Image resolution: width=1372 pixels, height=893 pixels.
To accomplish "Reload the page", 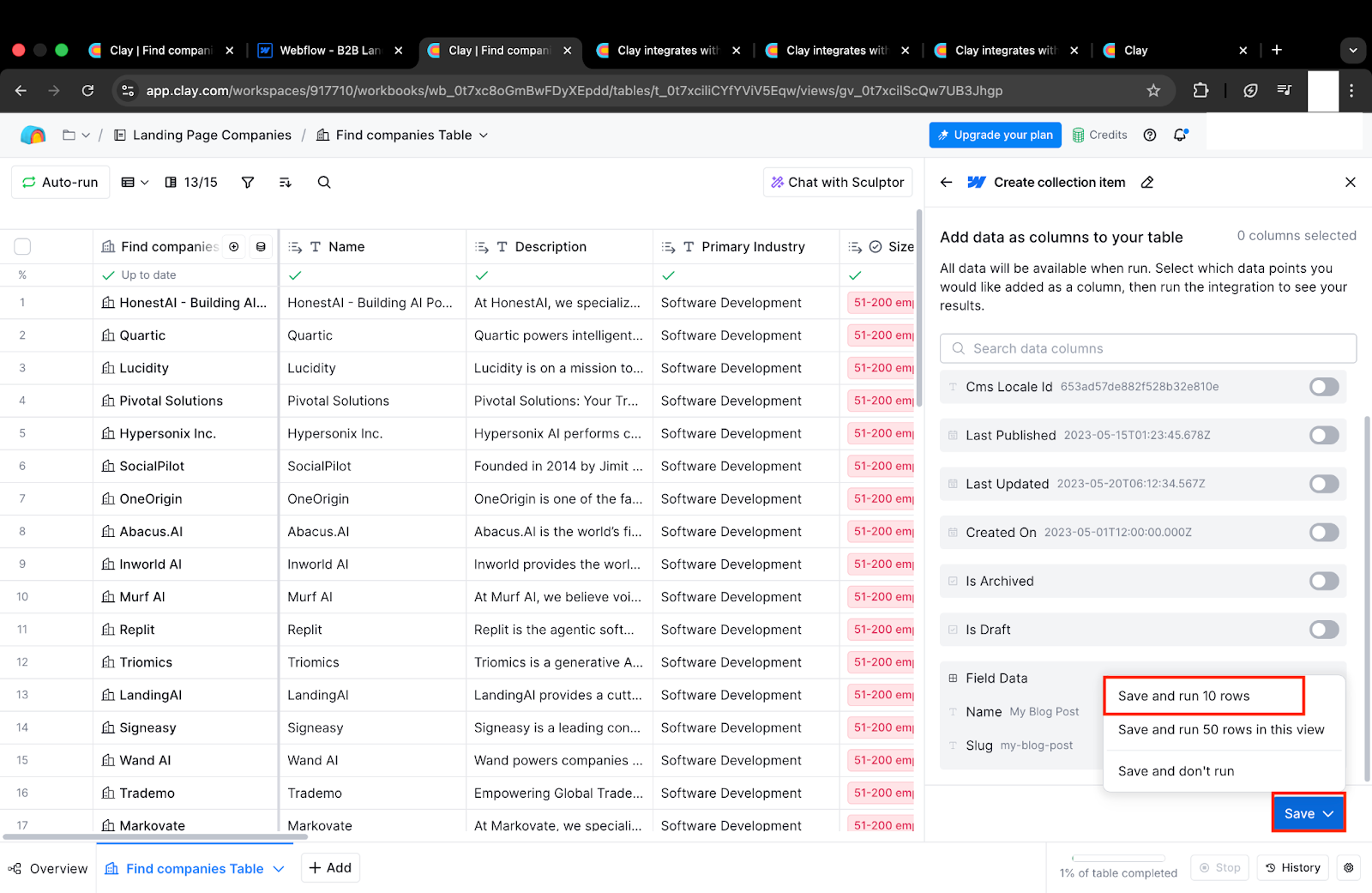I will (x=87, y=90).
